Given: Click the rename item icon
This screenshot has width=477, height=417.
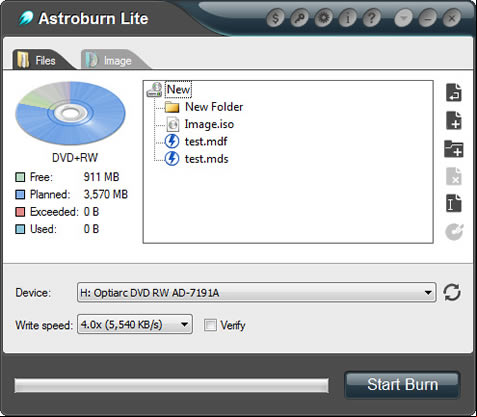Looking at the screenshot, I should 454,203.
